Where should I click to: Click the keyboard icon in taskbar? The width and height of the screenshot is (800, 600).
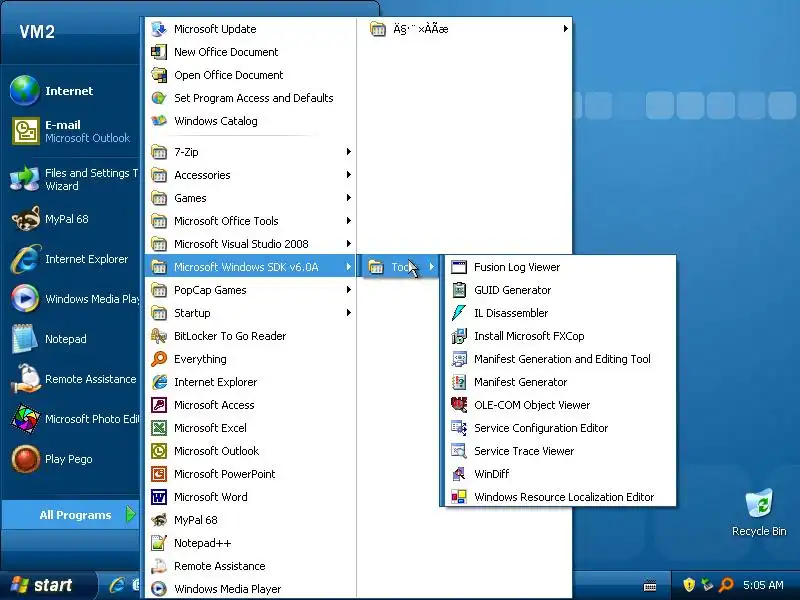tap(650, 585)
